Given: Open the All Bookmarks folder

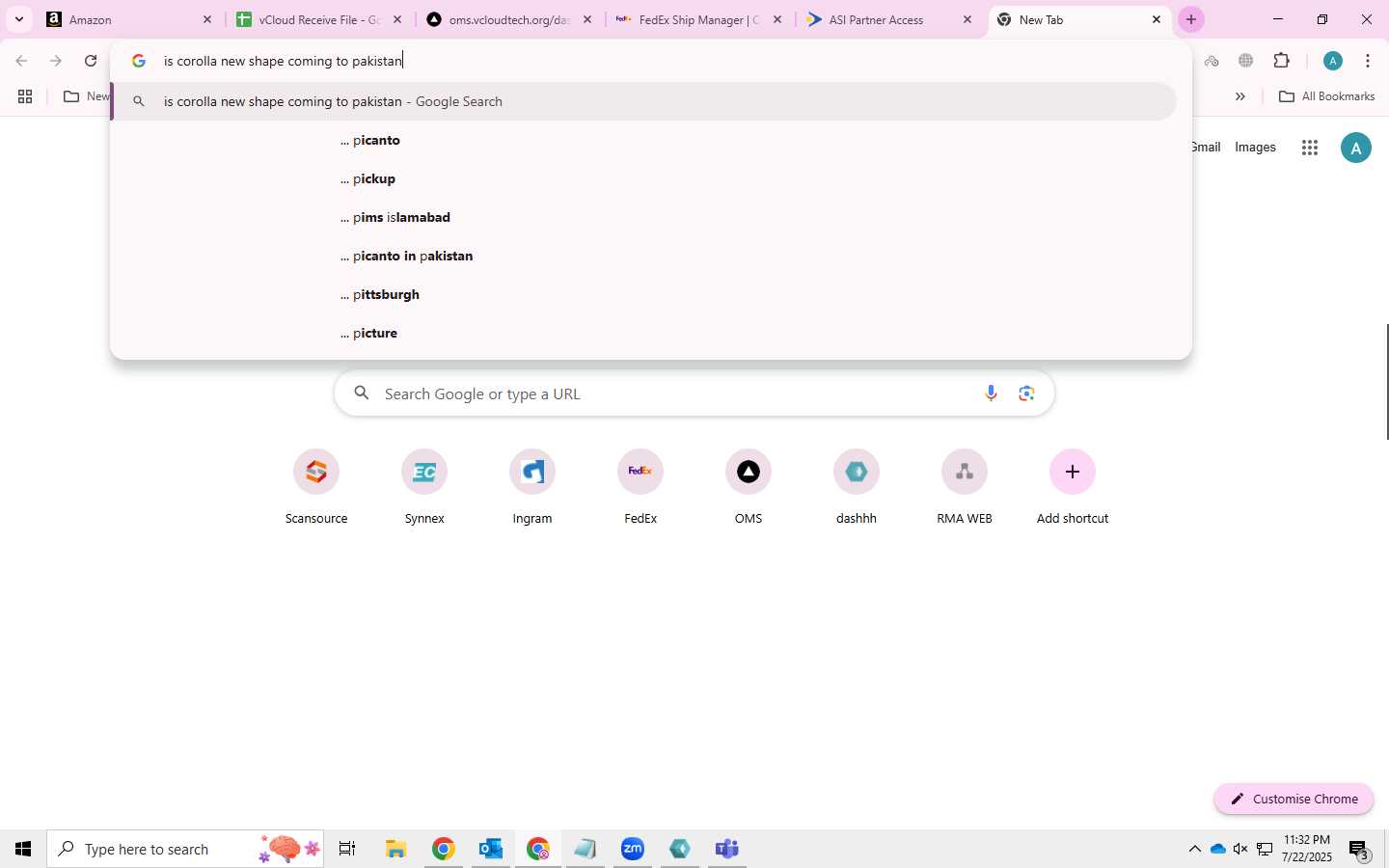Looking at the screenshot, I should [1326, 96].
